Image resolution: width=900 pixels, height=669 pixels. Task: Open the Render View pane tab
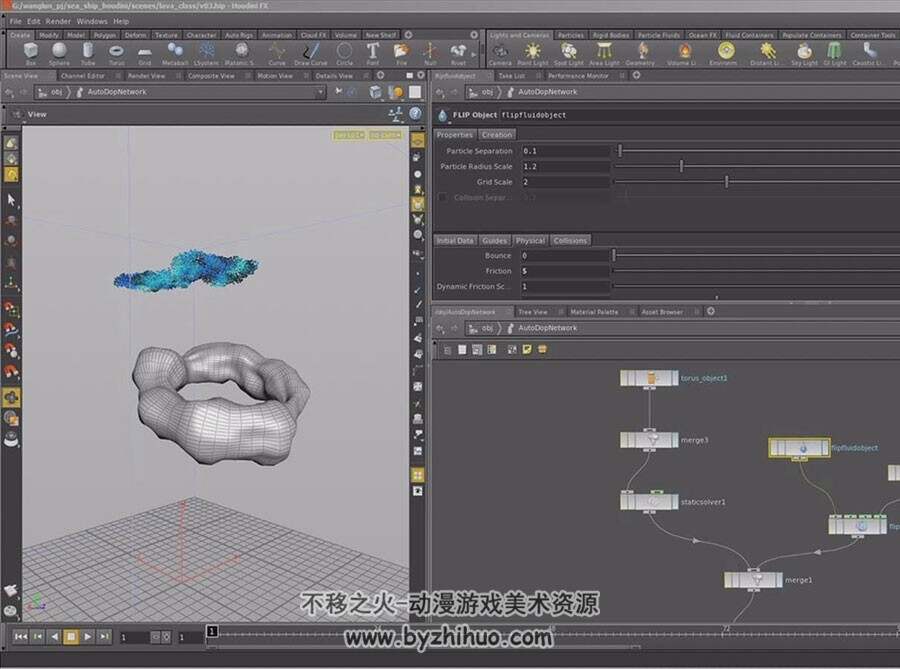pyautogui.click(x=146, y=76)
